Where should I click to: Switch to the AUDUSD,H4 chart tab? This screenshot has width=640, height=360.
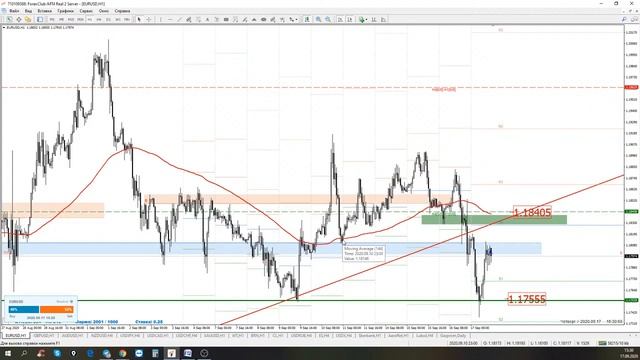(73, 336)
